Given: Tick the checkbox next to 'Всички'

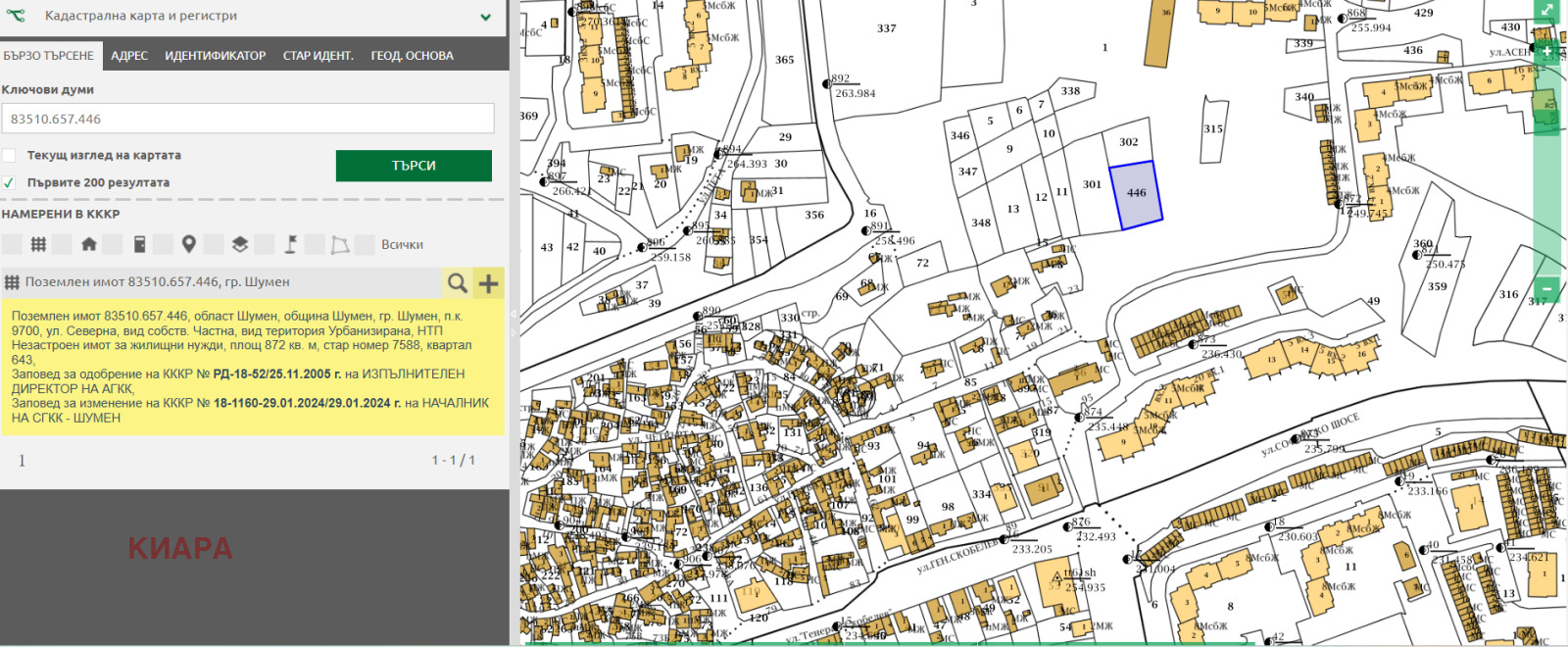Looking at the screenshot, I should (x=366, y=244).
